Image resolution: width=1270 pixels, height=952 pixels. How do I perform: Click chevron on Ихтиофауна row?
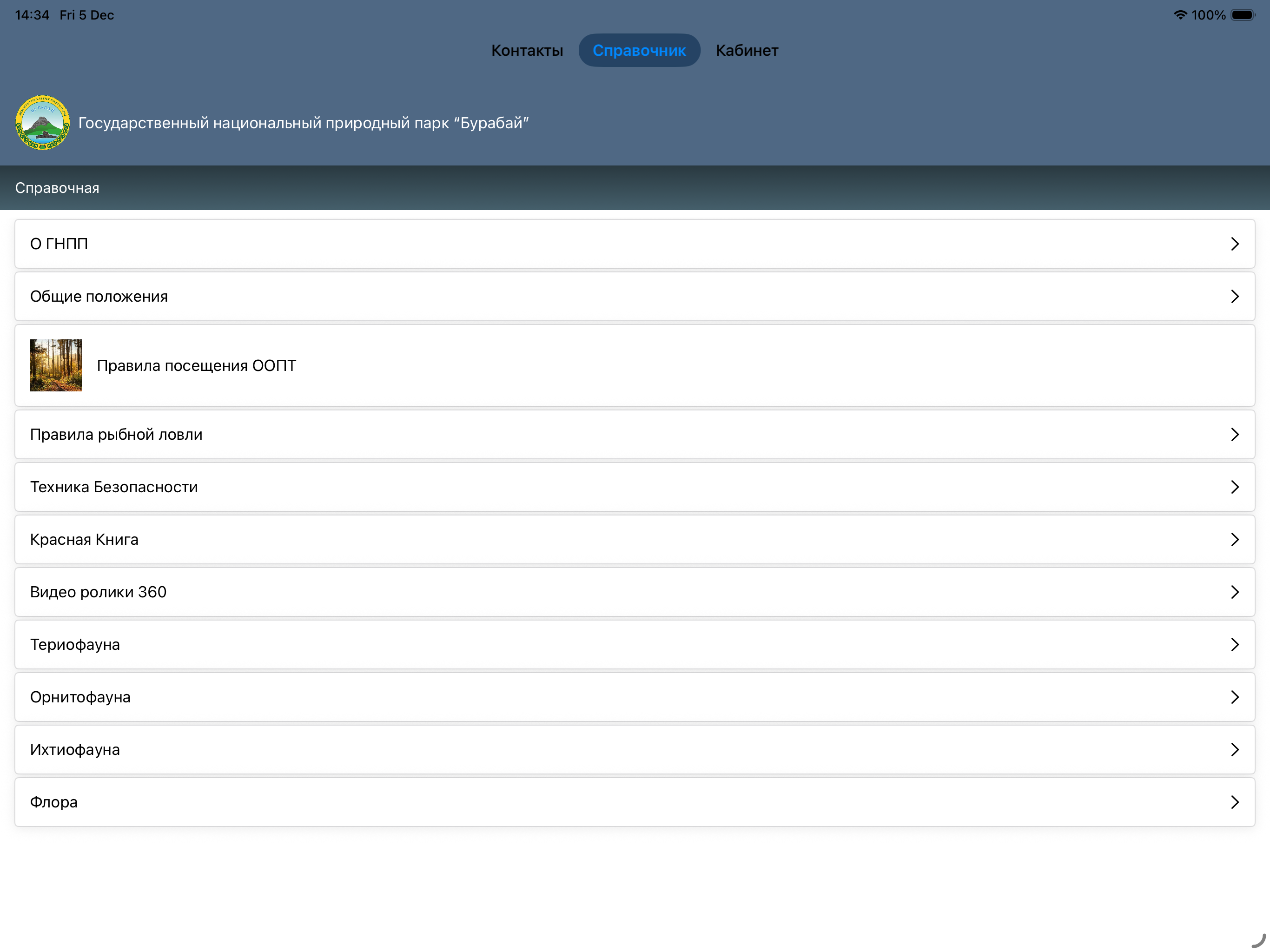[x=1235, y=750]
